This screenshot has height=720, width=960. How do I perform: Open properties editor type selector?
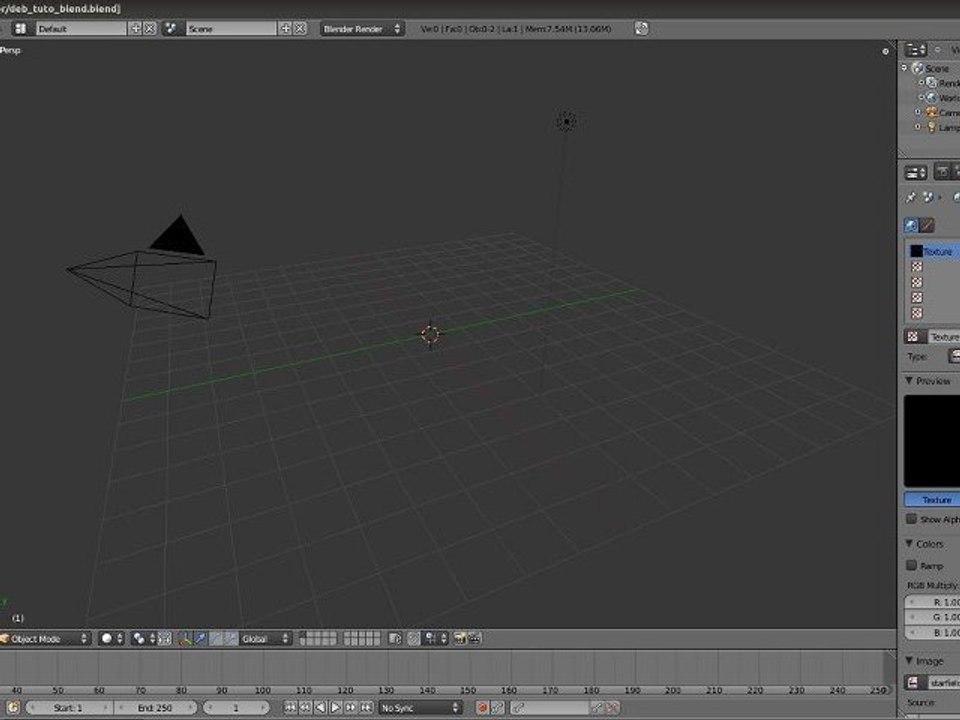916,173
